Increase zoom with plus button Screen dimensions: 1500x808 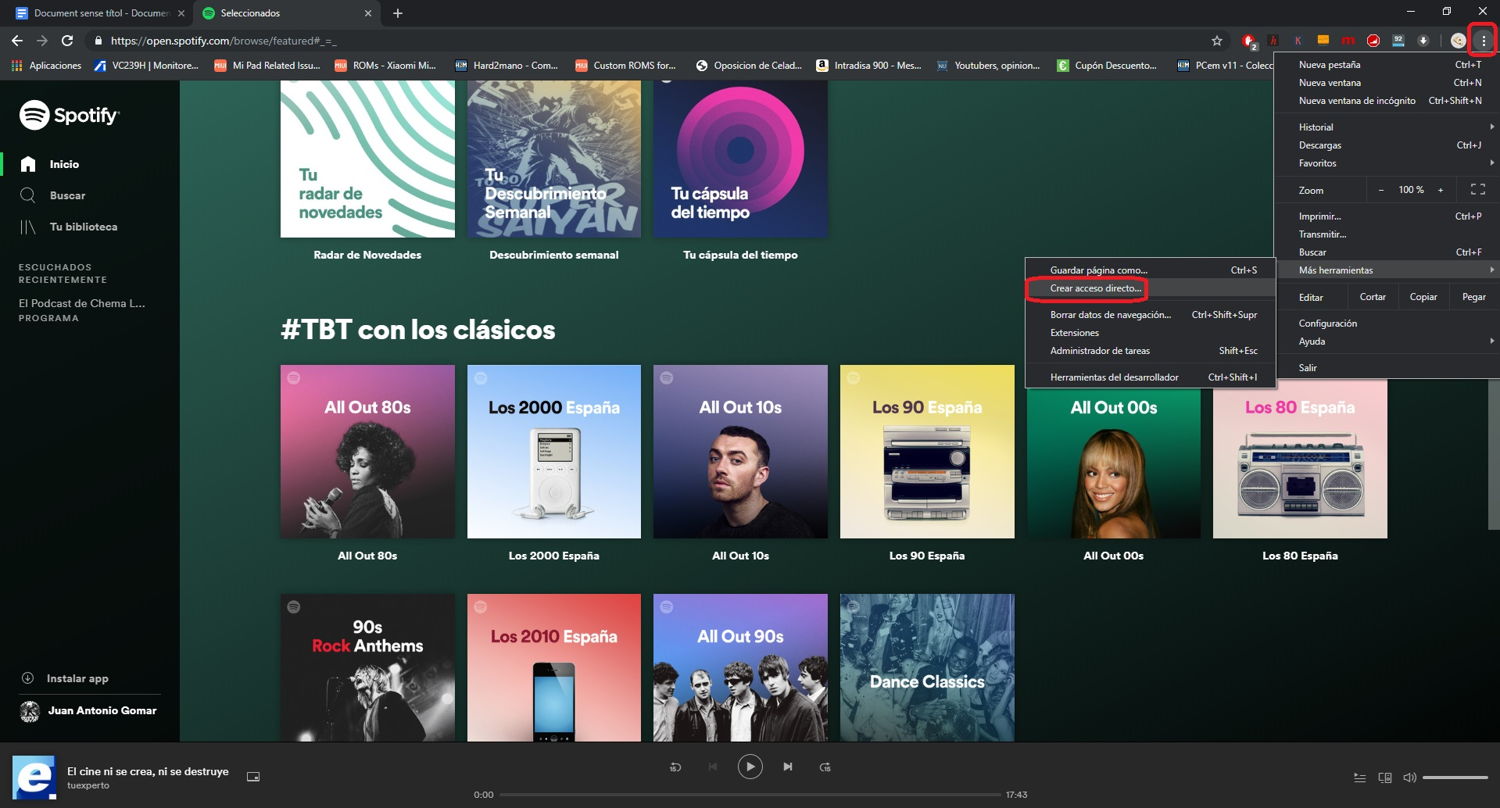tap(1441, 190)
